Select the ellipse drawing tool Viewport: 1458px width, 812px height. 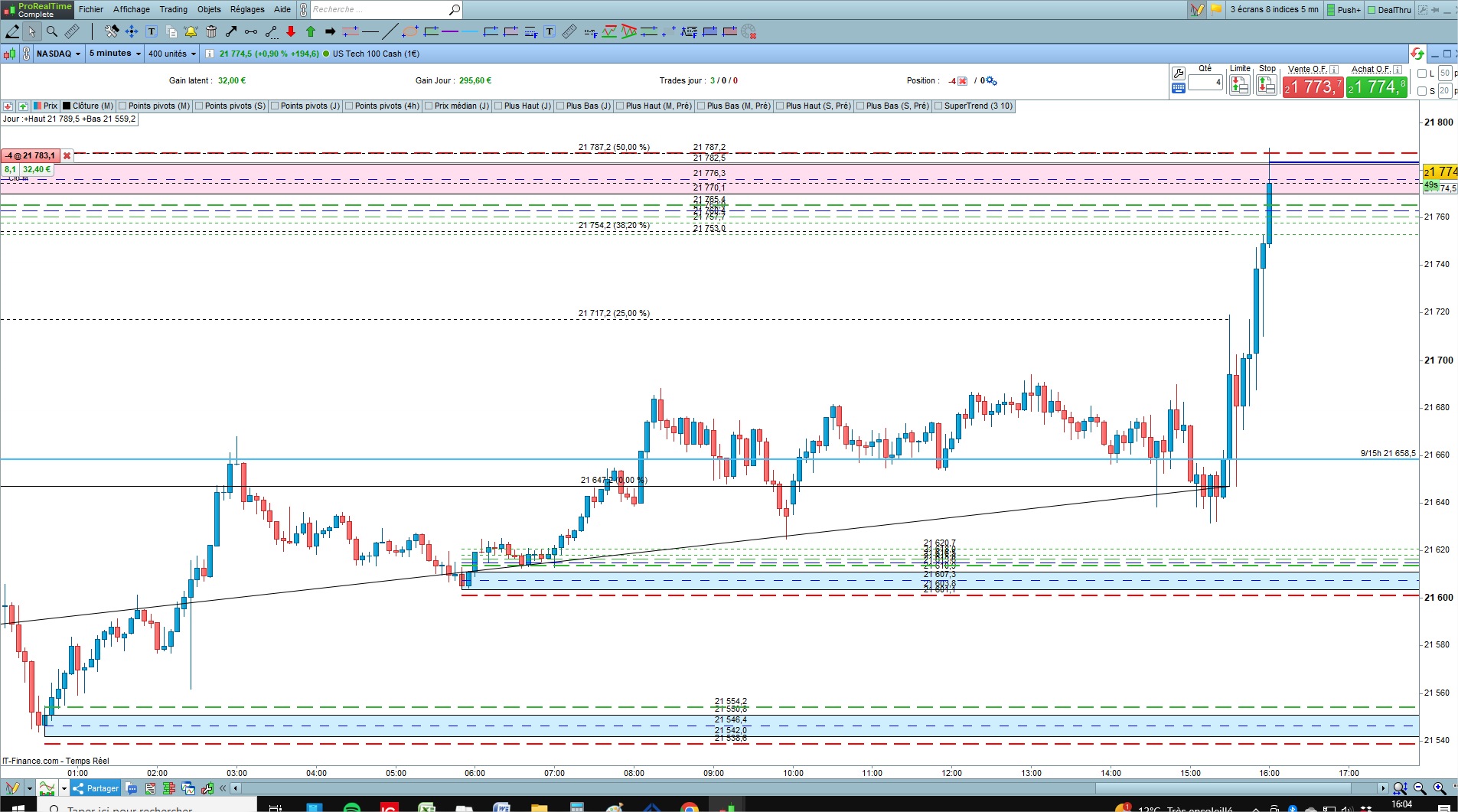coord(410,31)
